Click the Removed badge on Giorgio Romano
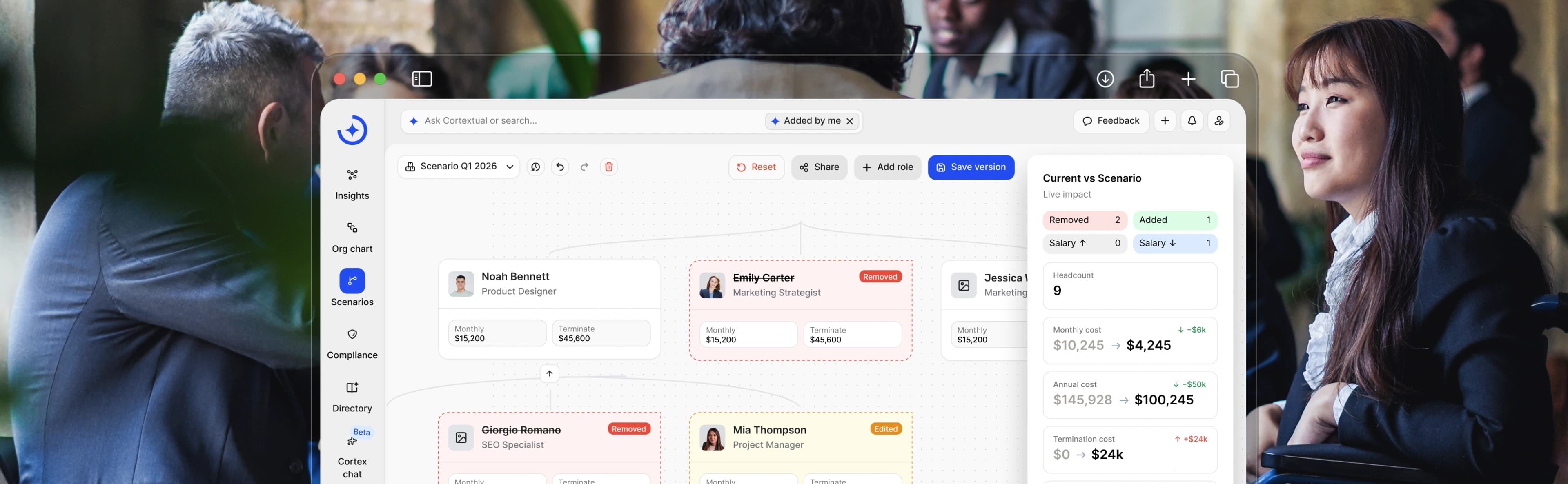The height and width of the screenshot is (484, 1568). point(629,428)
